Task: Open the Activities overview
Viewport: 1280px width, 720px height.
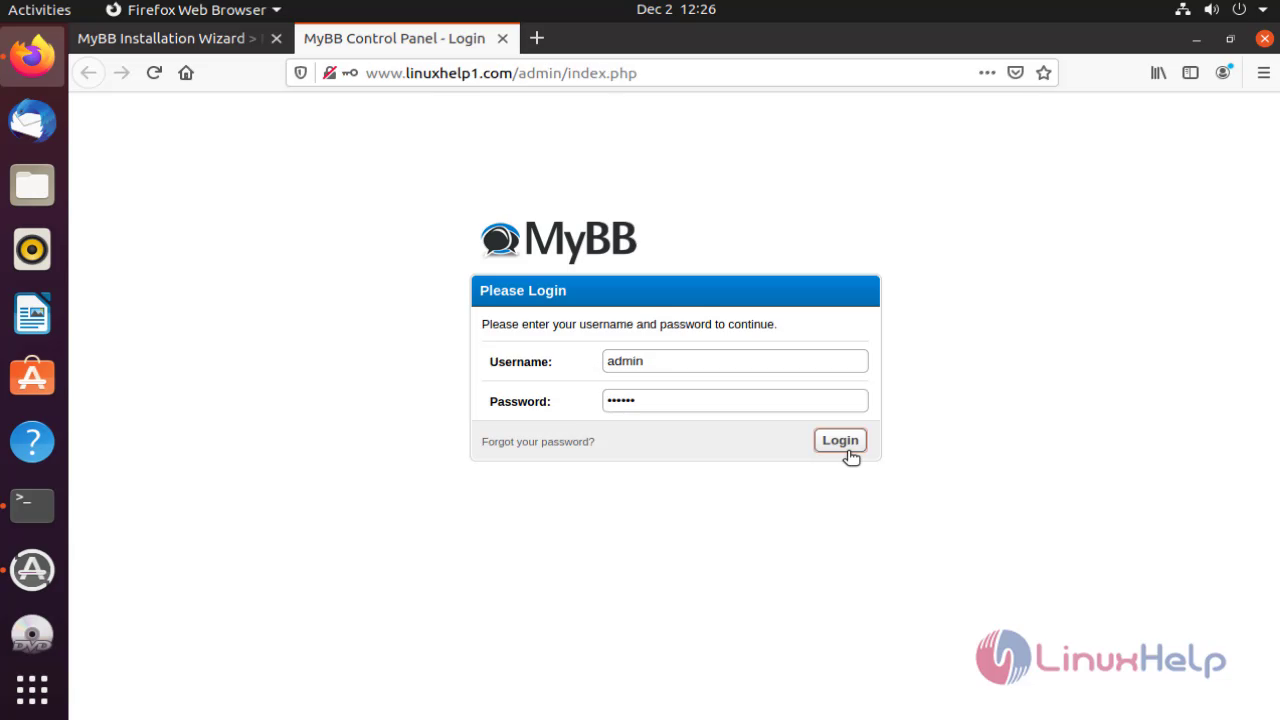Action: 39,10
